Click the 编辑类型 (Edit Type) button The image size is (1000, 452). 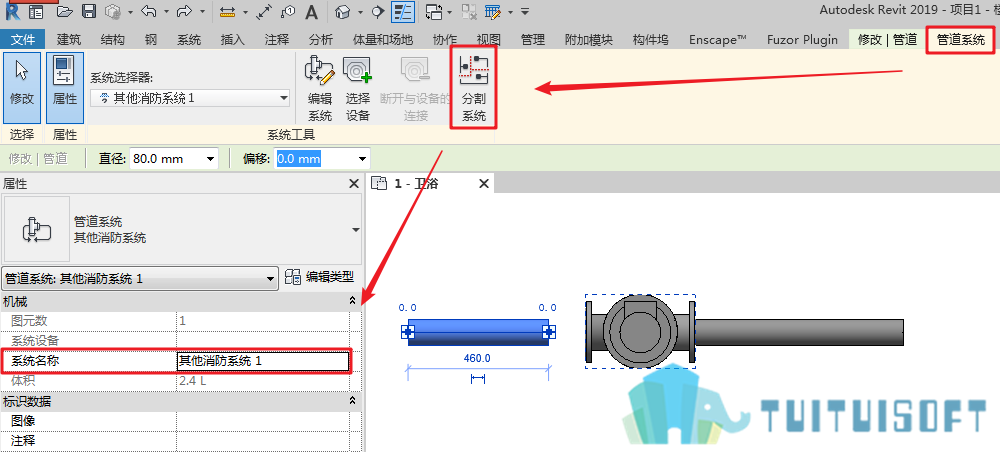[319, 277]
